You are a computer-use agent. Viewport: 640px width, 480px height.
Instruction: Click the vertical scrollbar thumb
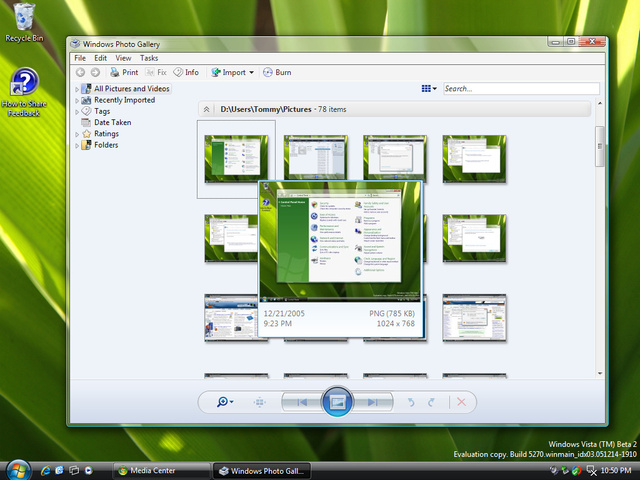coord(600,146)
